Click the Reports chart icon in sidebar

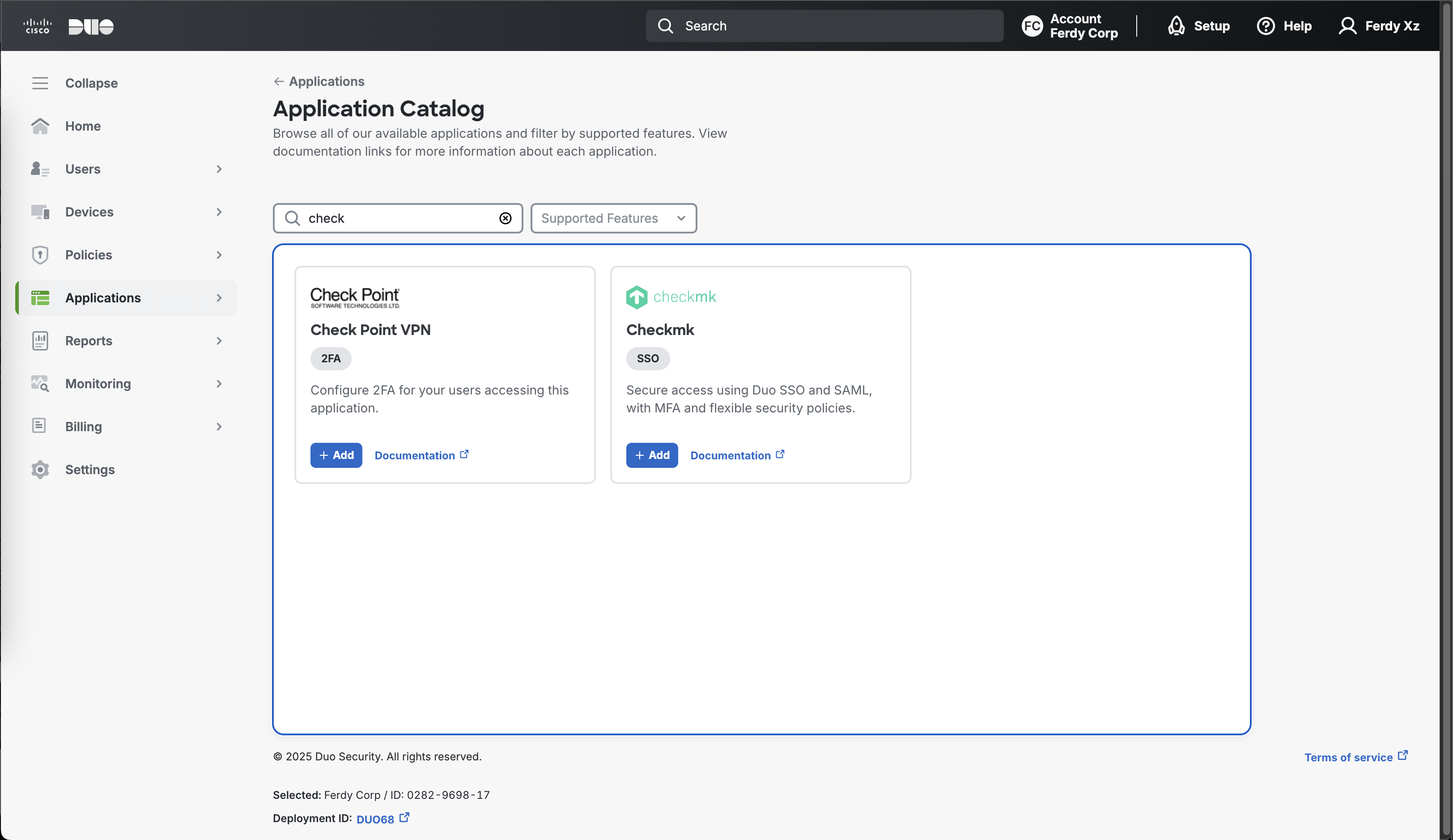pyautogui.click(x=40, y=341)
